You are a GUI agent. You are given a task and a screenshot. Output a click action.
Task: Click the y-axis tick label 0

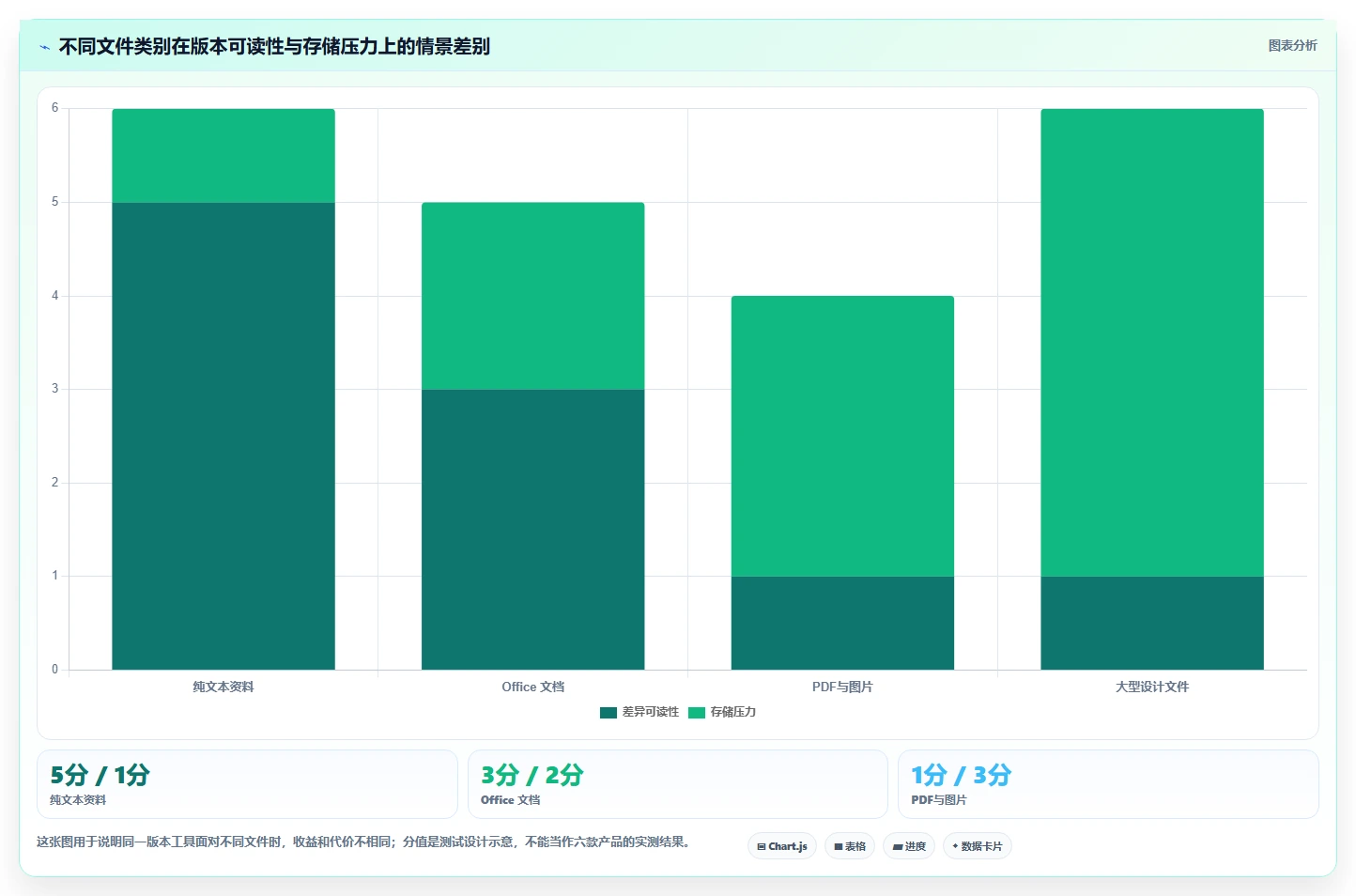(x=54, y=670)
